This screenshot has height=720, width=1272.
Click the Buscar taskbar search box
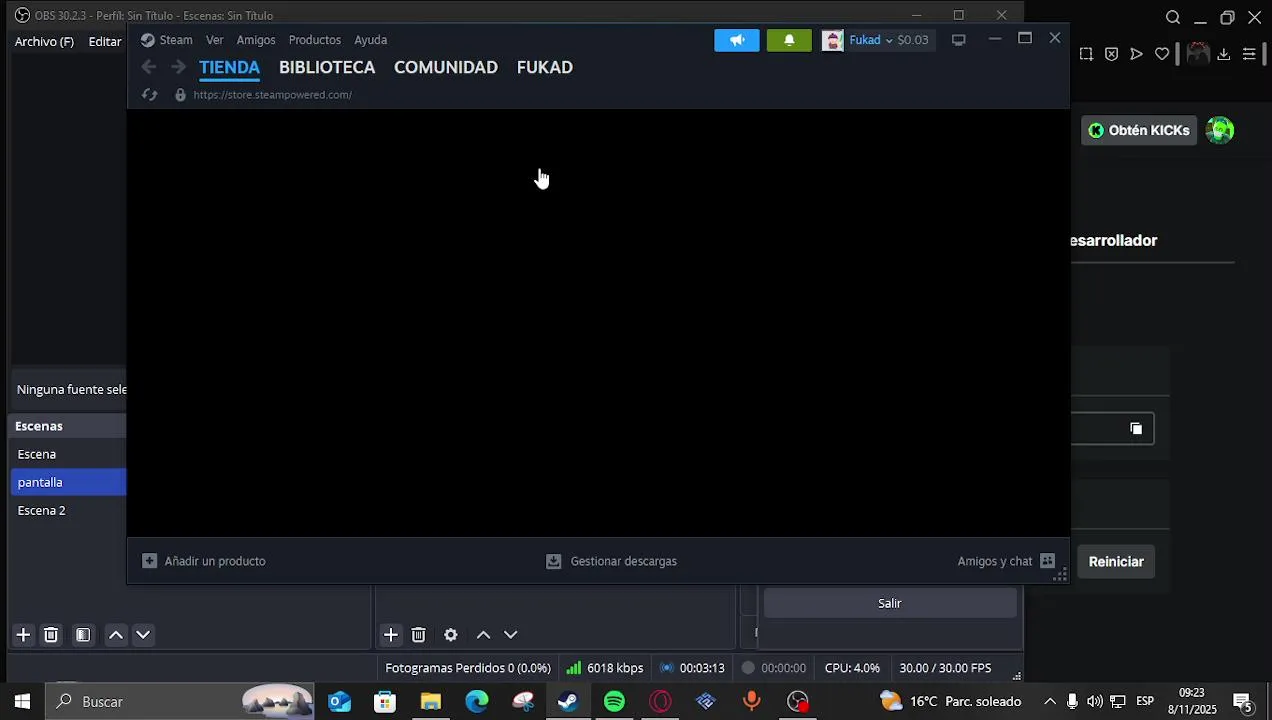180,702
